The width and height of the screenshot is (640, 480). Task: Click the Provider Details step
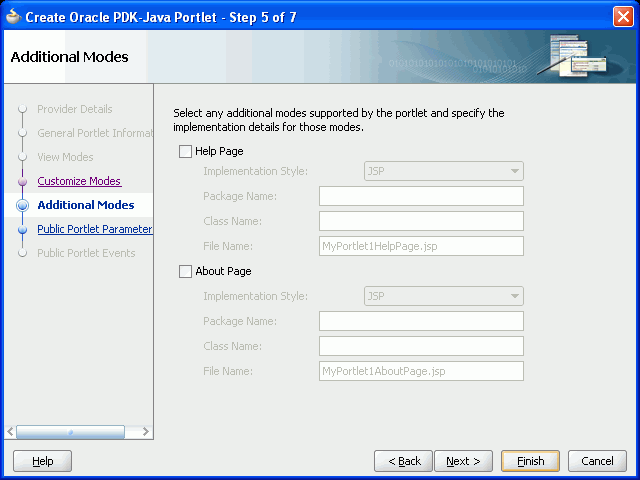point(75,109)
